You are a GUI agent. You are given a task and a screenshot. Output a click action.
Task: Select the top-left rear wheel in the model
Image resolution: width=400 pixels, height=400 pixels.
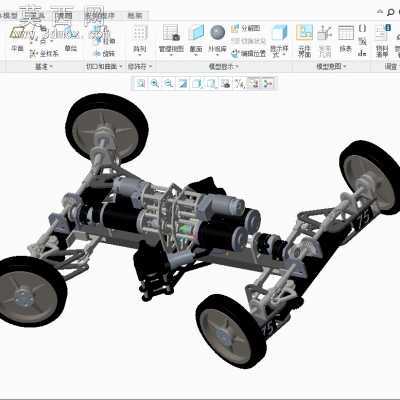[107, 128]
